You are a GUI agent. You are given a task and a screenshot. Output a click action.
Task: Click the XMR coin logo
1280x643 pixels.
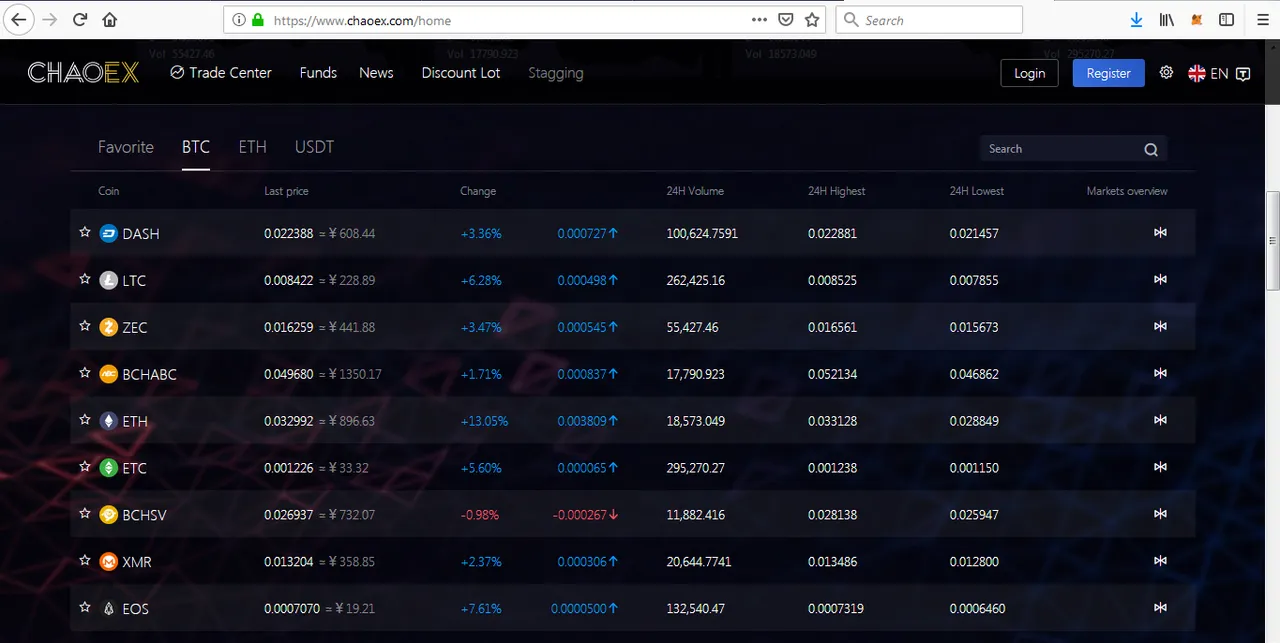pyautogui.click(x=109, y=562)
